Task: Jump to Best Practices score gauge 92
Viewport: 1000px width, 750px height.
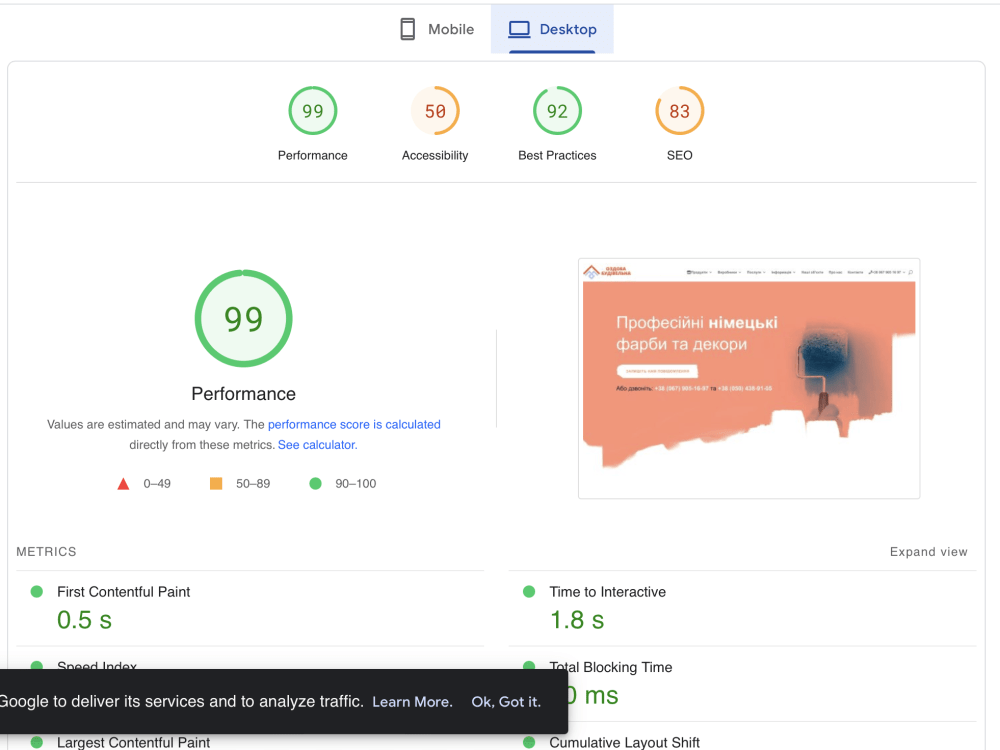Action: (557, 111)
